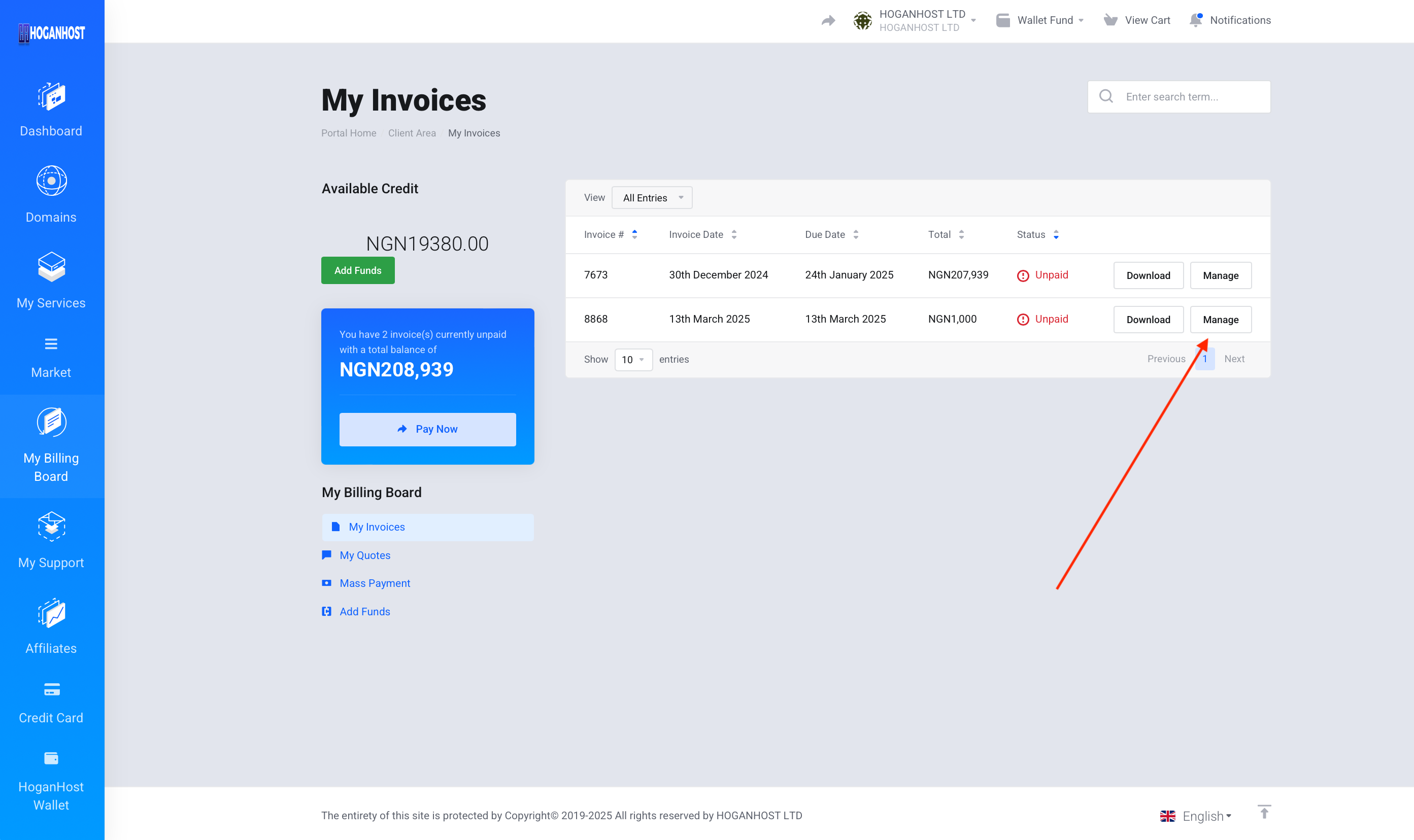Screen dimensions: 1414x840
Task: Sort by Status column
Action: point(1037,234)
